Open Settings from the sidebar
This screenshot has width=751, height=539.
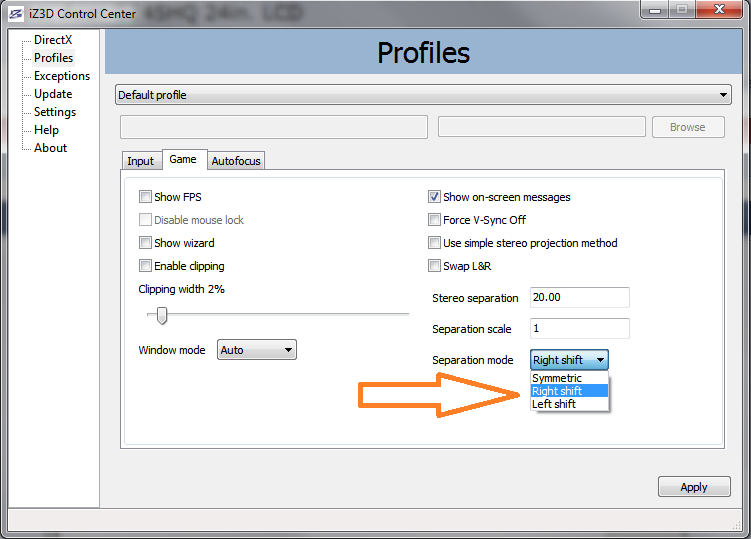click(x=55, y=112)
